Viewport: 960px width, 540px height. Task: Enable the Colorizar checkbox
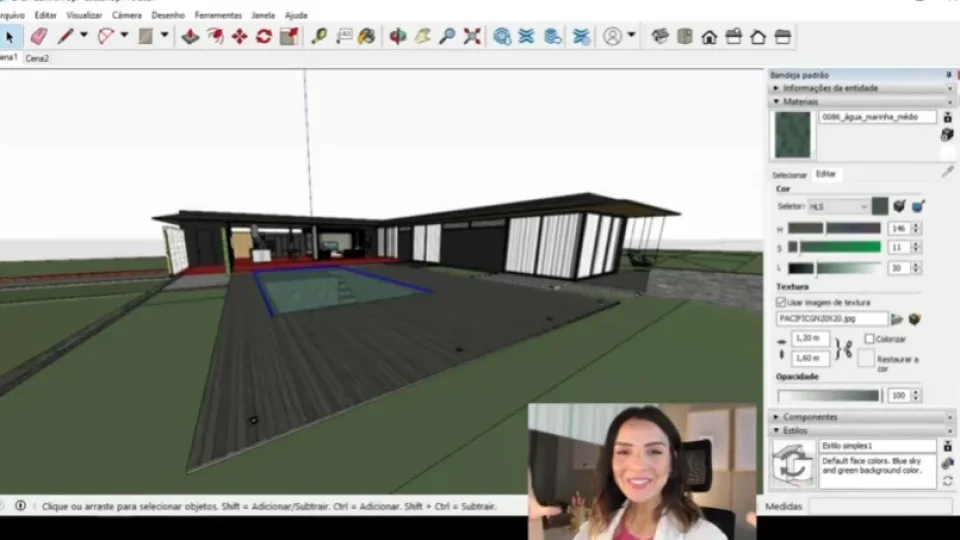coord(869,339)
